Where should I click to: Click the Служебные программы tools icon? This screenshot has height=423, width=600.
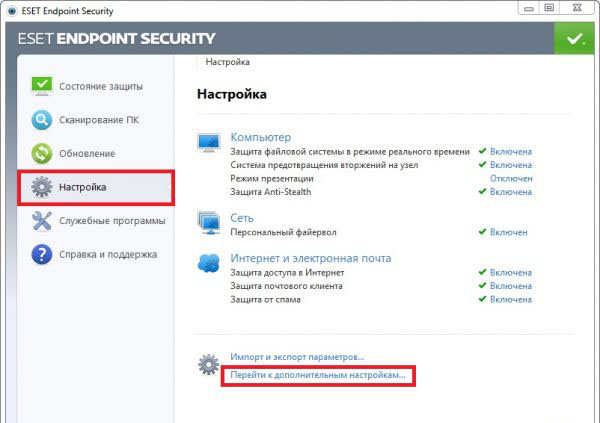coord(42,221)
